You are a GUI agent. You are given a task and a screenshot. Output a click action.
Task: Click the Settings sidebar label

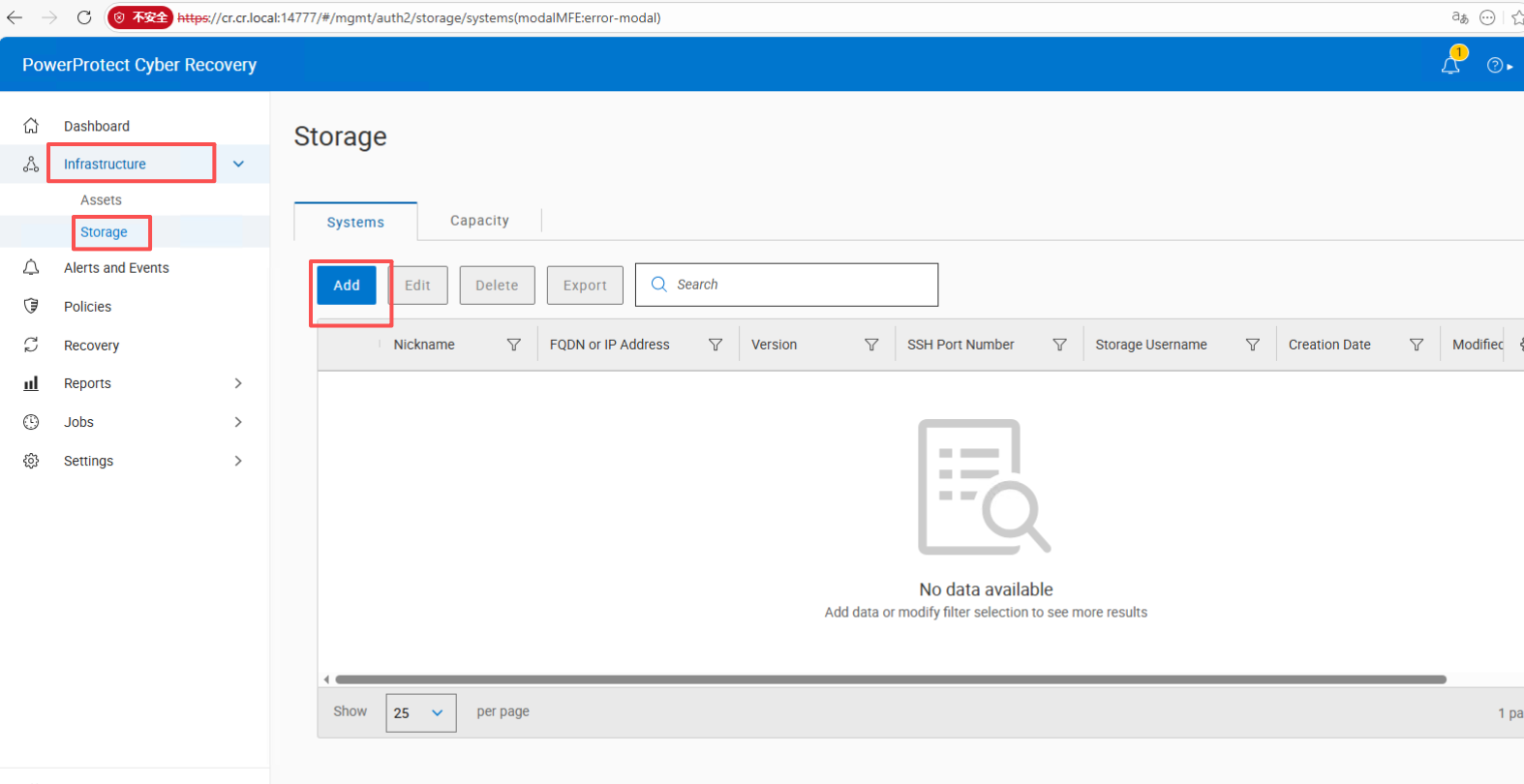click(88, 461)
